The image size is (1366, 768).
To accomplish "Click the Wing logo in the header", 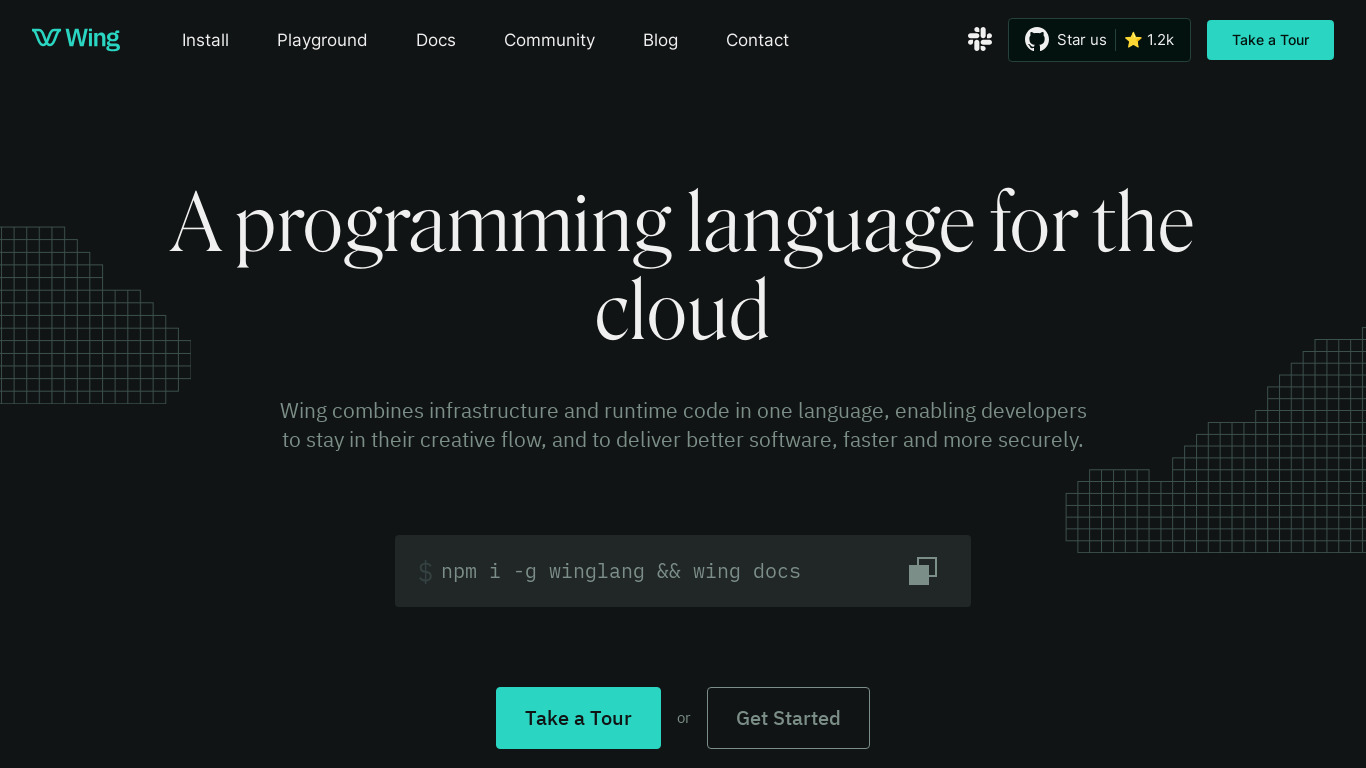I will point(76,39).
